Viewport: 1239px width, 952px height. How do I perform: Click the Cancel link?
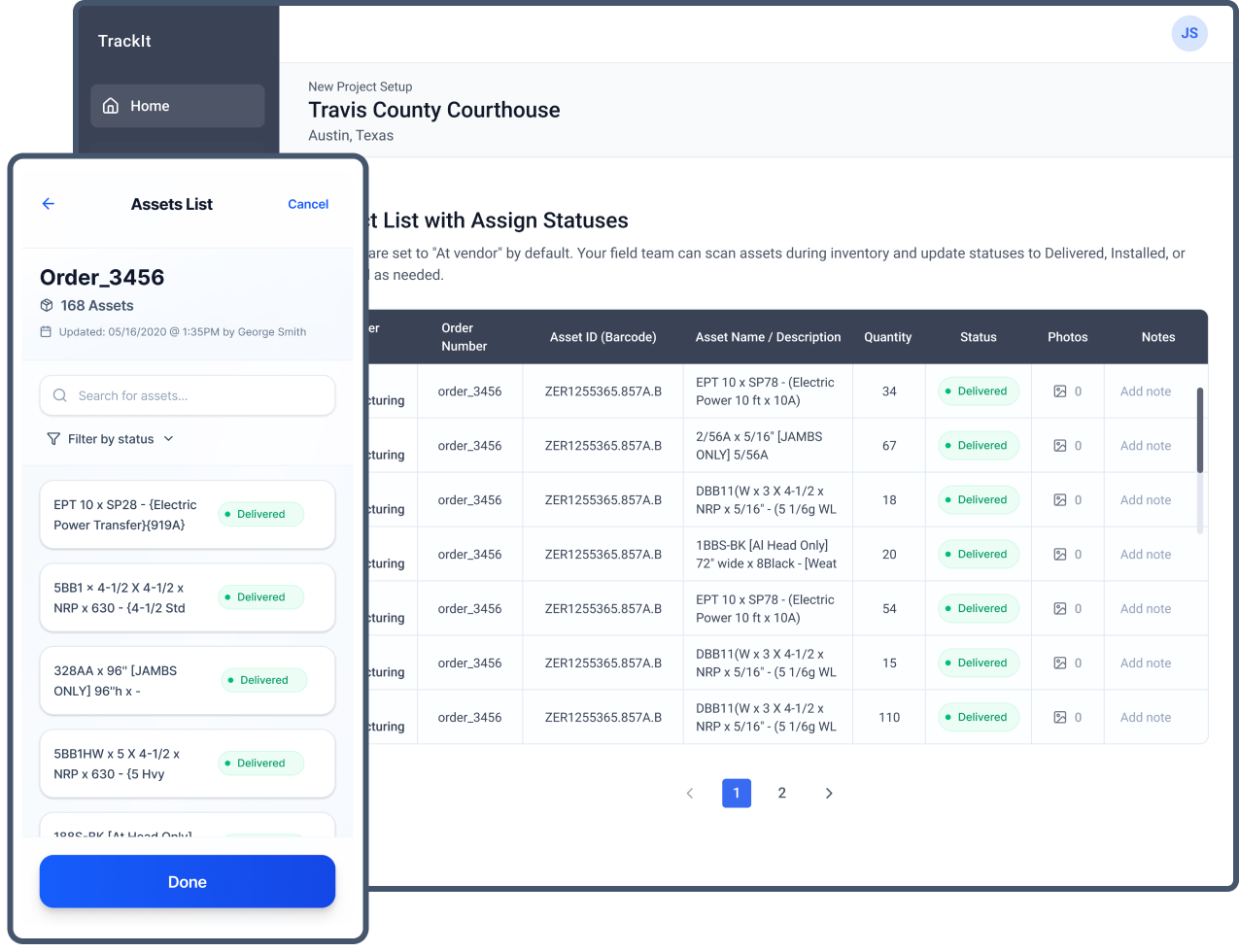pyautogui.click(x=308, y=204)
